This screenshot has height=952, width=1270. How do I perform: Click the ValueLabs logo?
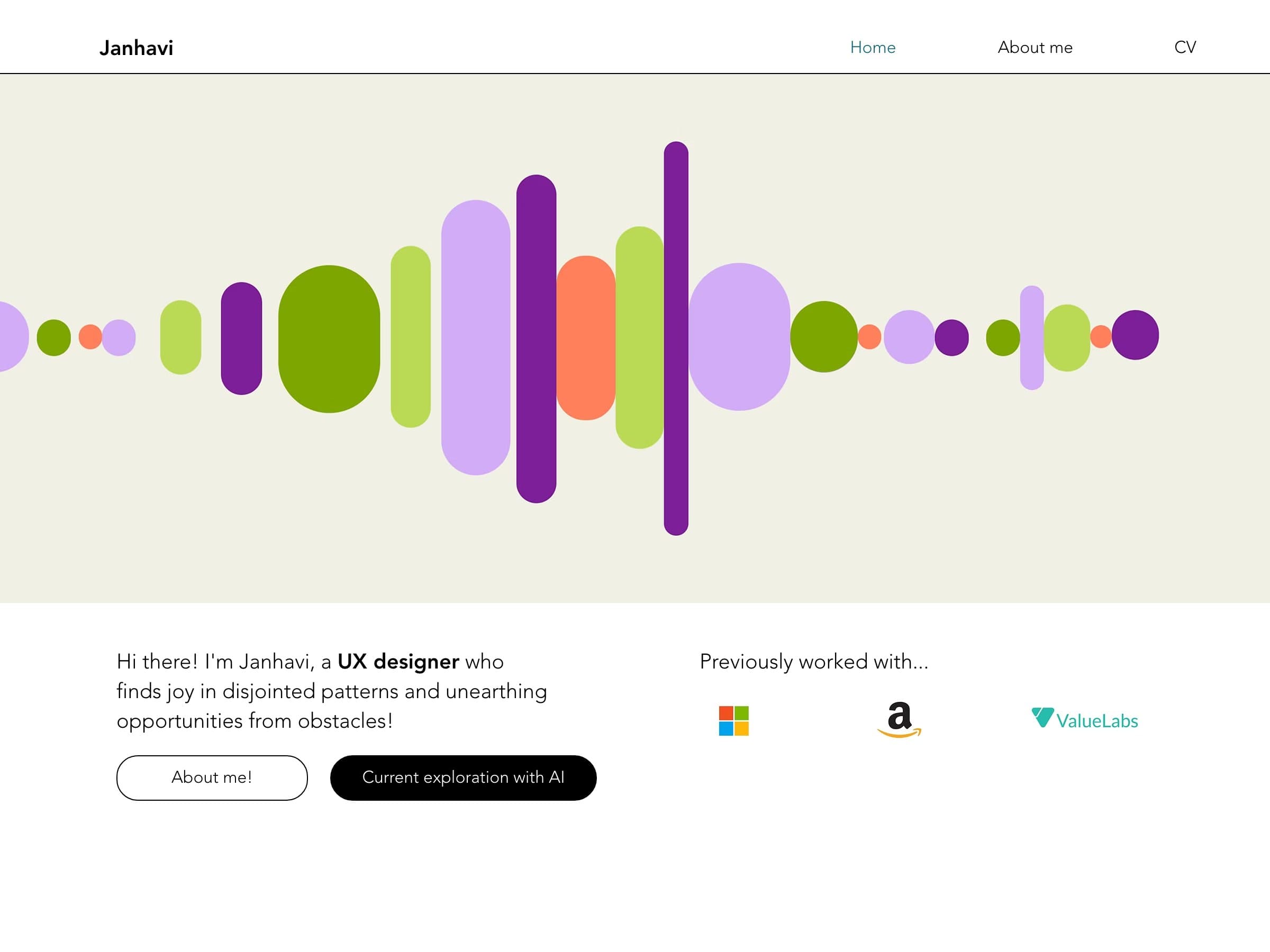click(1084, 719)
